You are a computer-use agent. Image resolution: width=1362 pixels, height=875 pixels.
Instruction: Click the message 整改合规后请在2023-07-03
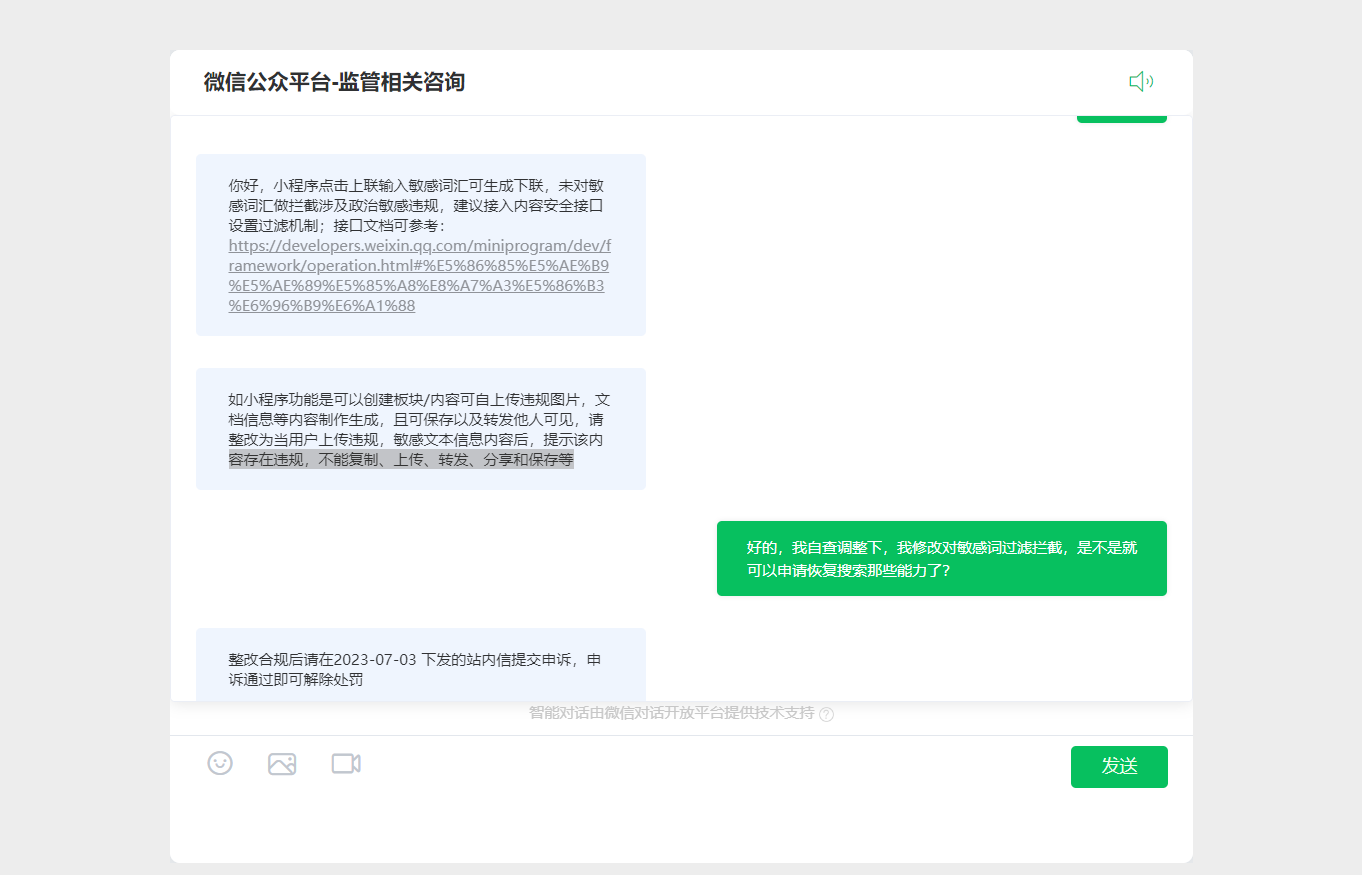point(421,665)
